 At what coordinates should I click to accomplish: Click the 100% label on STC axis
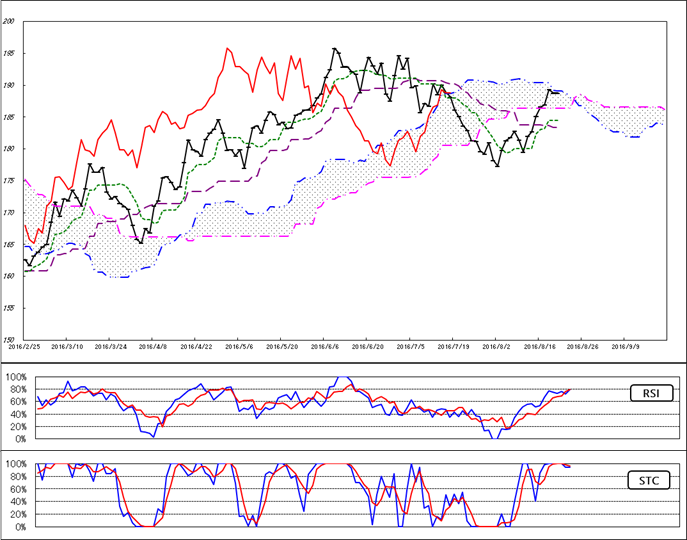pyautogui.click(x=15, y=464)
